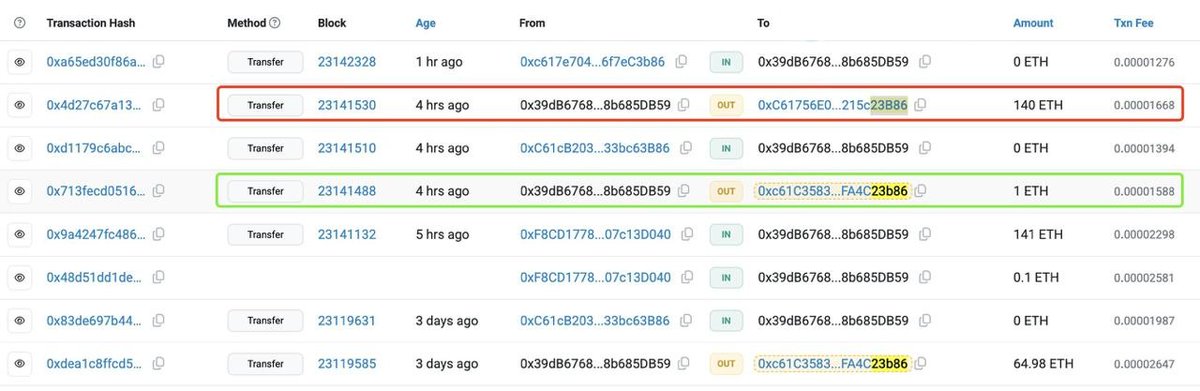Click Transfer method badge in block 23119585 row
1200x391 pixels.
tap(265, 364)
